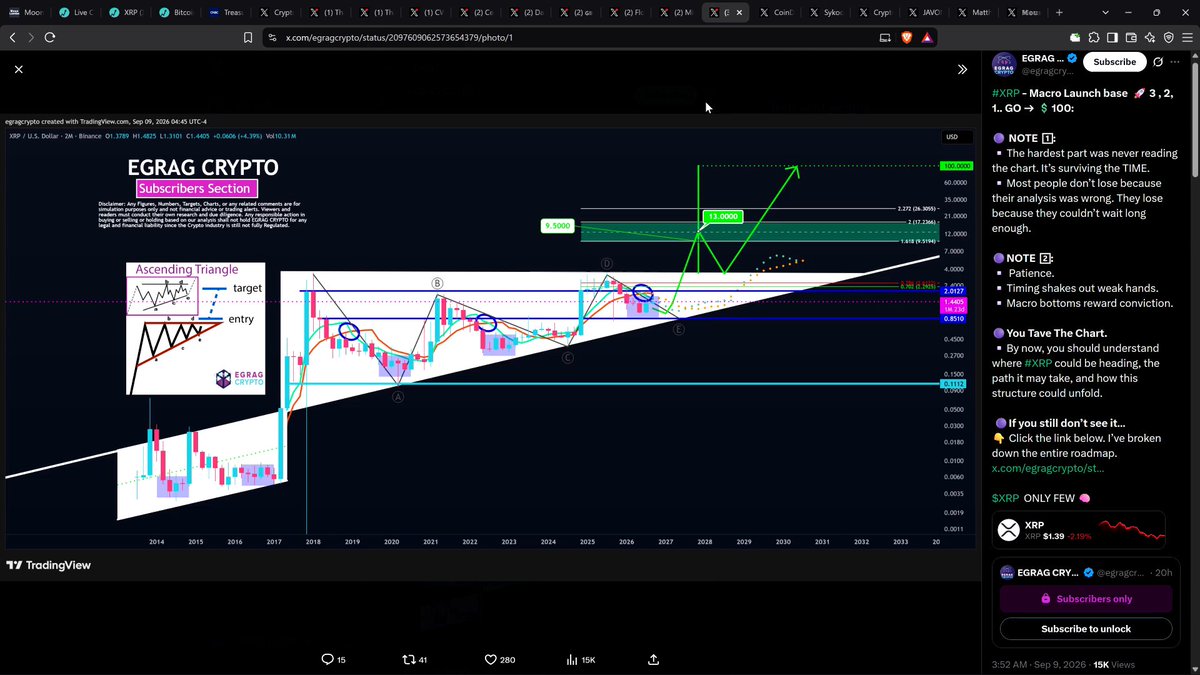Screen dimensions: 1200x675
Task: Click the Brave Rewards triangle icon
Action: click(x=927, y=37)
